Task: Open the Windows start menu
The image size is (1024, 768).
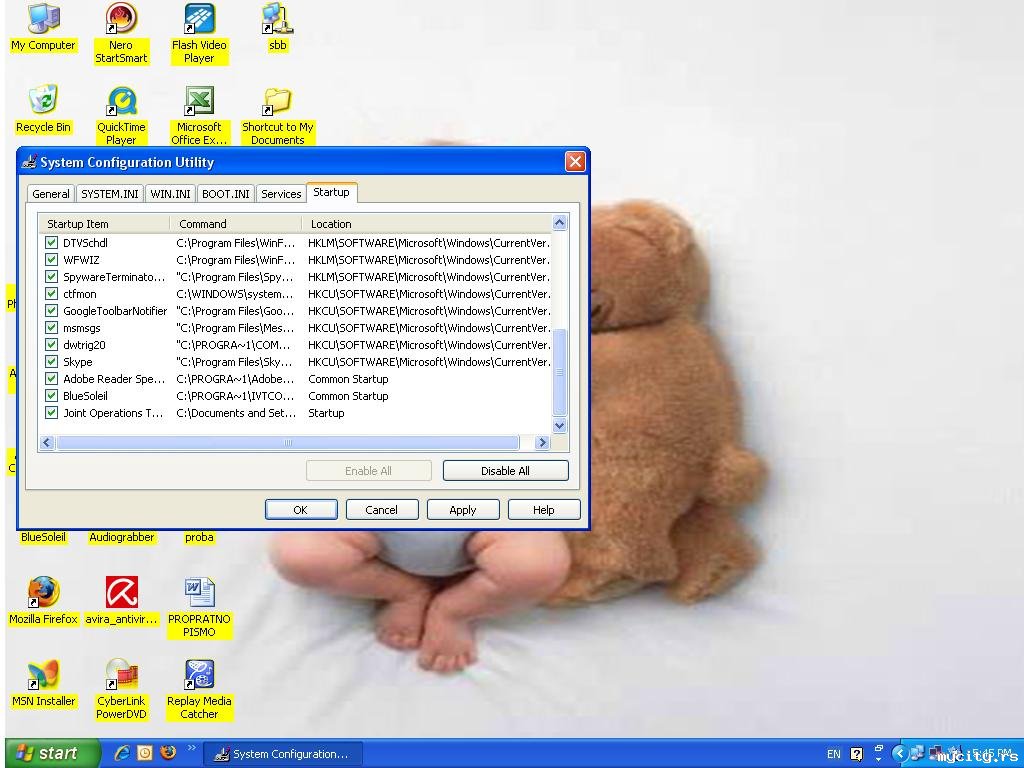Action: (51, 754)
